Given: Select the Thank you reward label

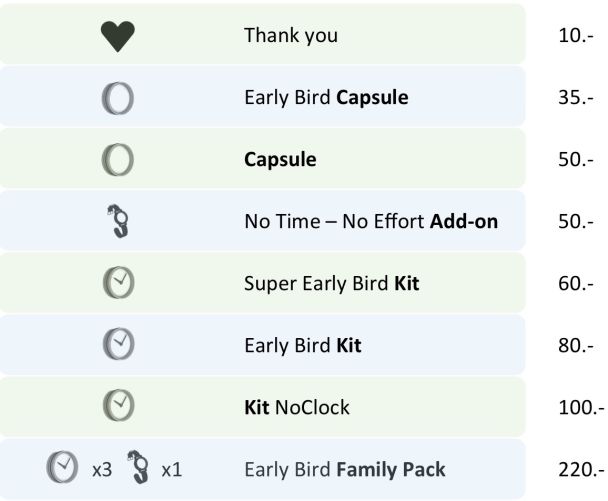Looking at the screenshot, I should tap(291, 36).
